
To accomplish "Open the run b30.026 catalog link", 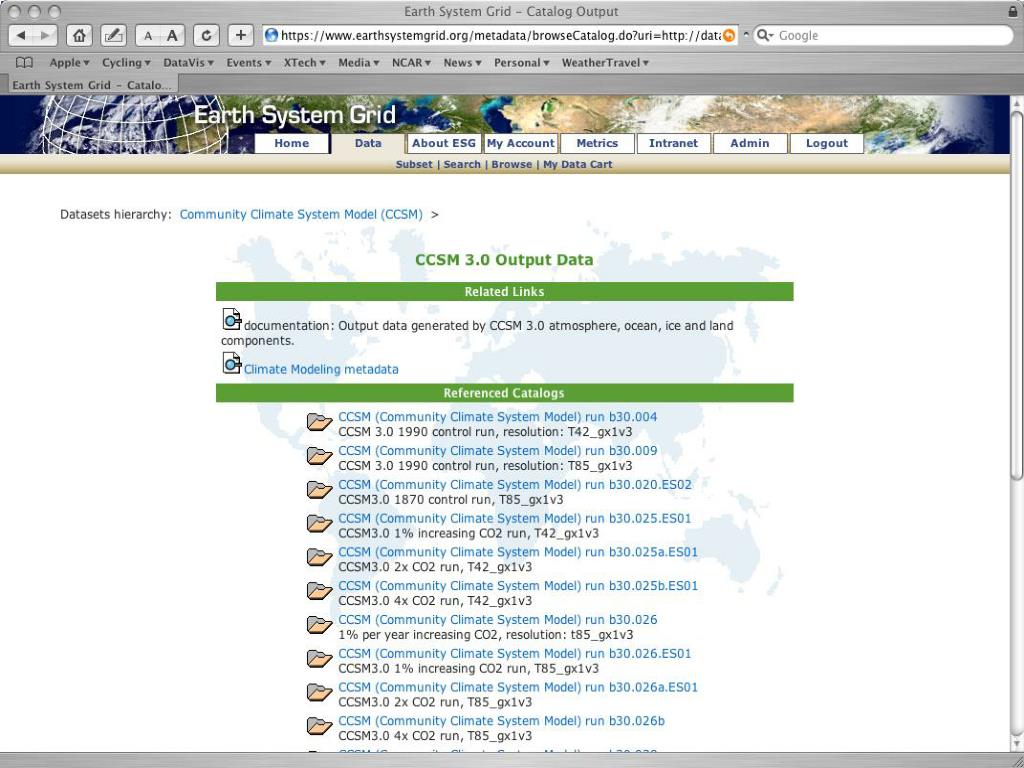I will pyautogui.click(x=498, y=620).
